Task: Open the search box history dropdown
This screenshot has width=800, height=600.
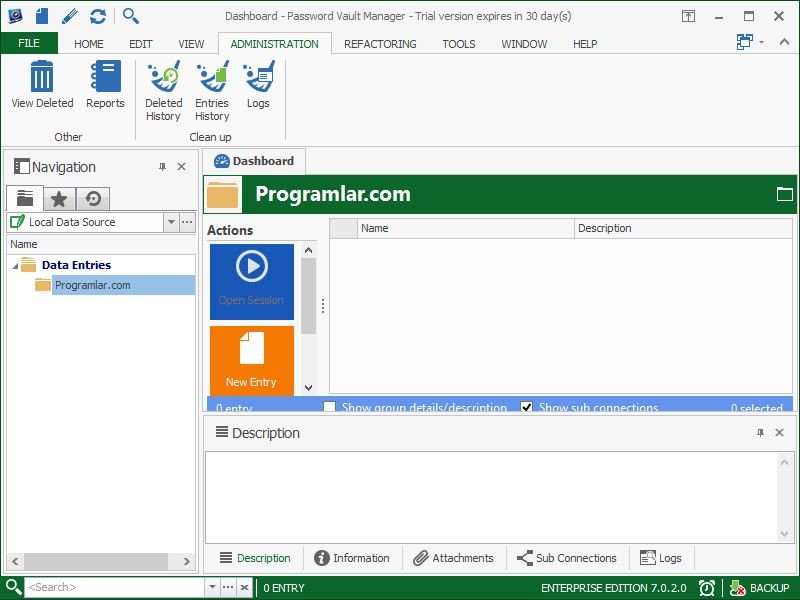Action: tap(212, 587)
